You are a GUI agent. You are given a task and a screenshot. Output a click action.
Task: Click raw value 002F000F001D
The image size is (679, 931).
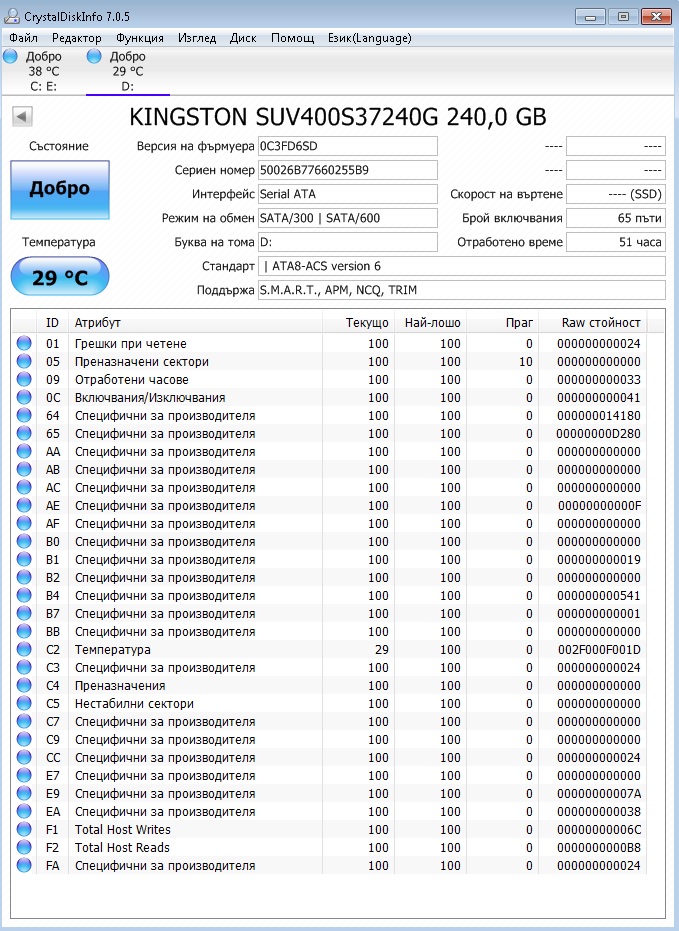click(x=599, y=650)
